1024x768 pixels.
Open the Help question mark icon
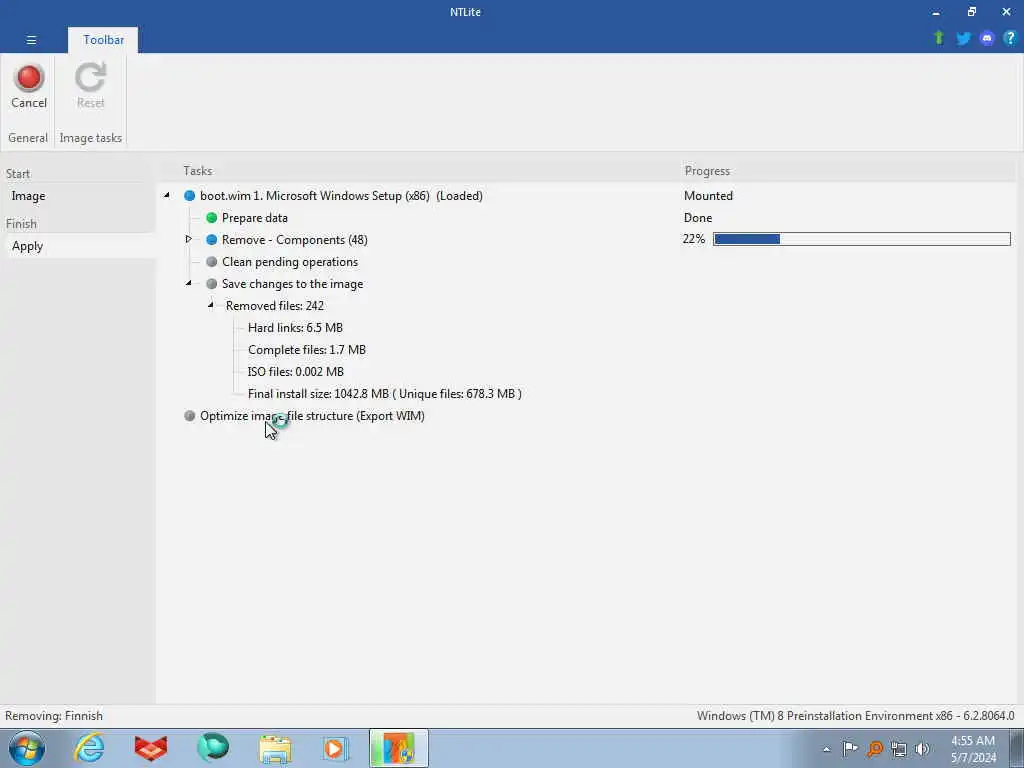1010,39
